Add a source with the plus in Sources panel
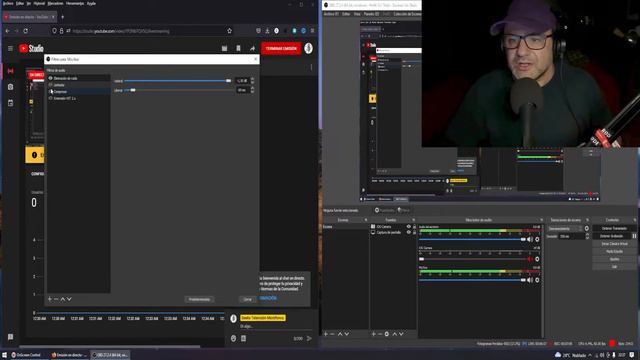This screenshot has width=640, height=360. pos(373,334)
